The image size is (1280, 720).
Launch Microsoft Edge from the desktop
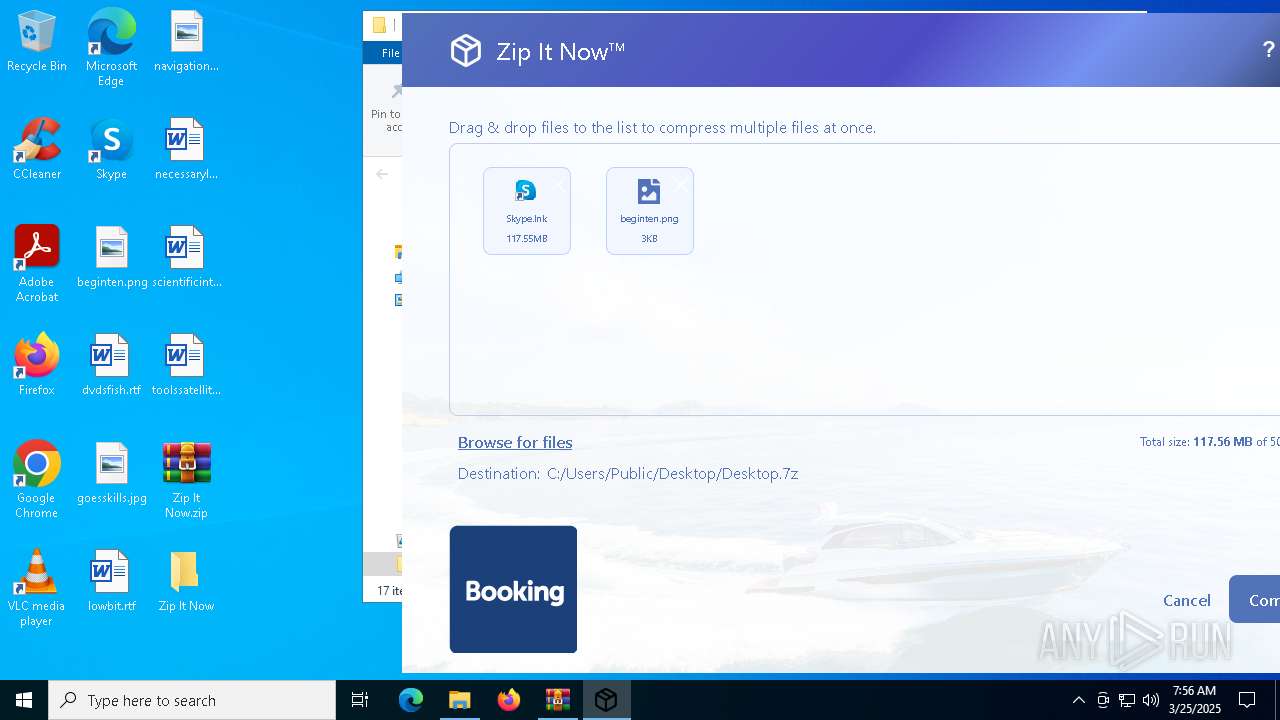[x=111, y=47]
